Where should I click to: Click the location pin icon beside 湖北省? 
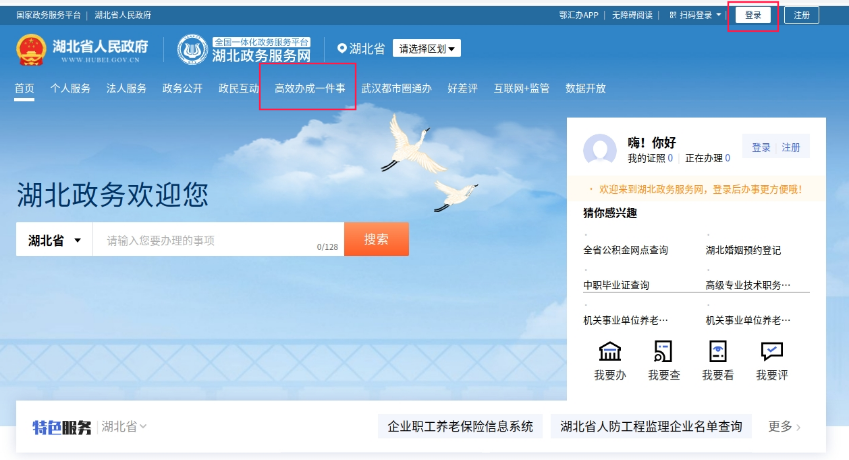click(342, 48)
